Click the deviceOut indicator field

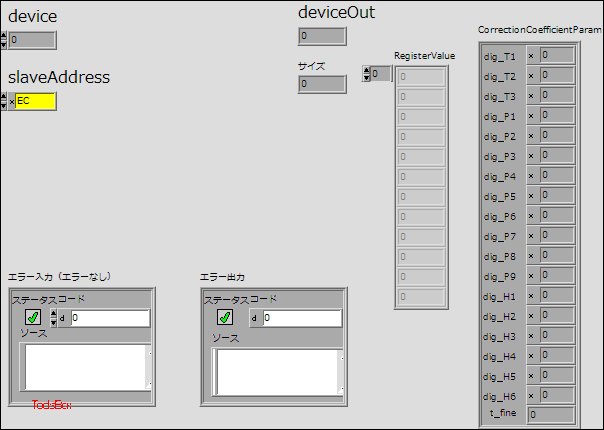[x=322, y=36]
